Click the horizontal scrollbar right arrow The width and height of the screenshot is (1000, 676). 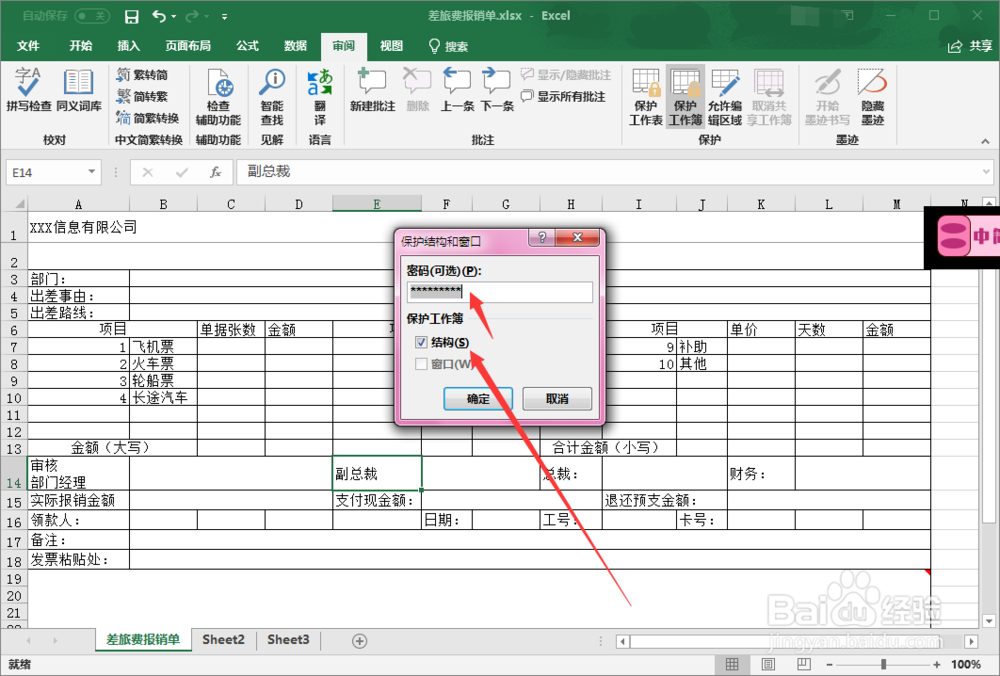(x=971, y=641)
